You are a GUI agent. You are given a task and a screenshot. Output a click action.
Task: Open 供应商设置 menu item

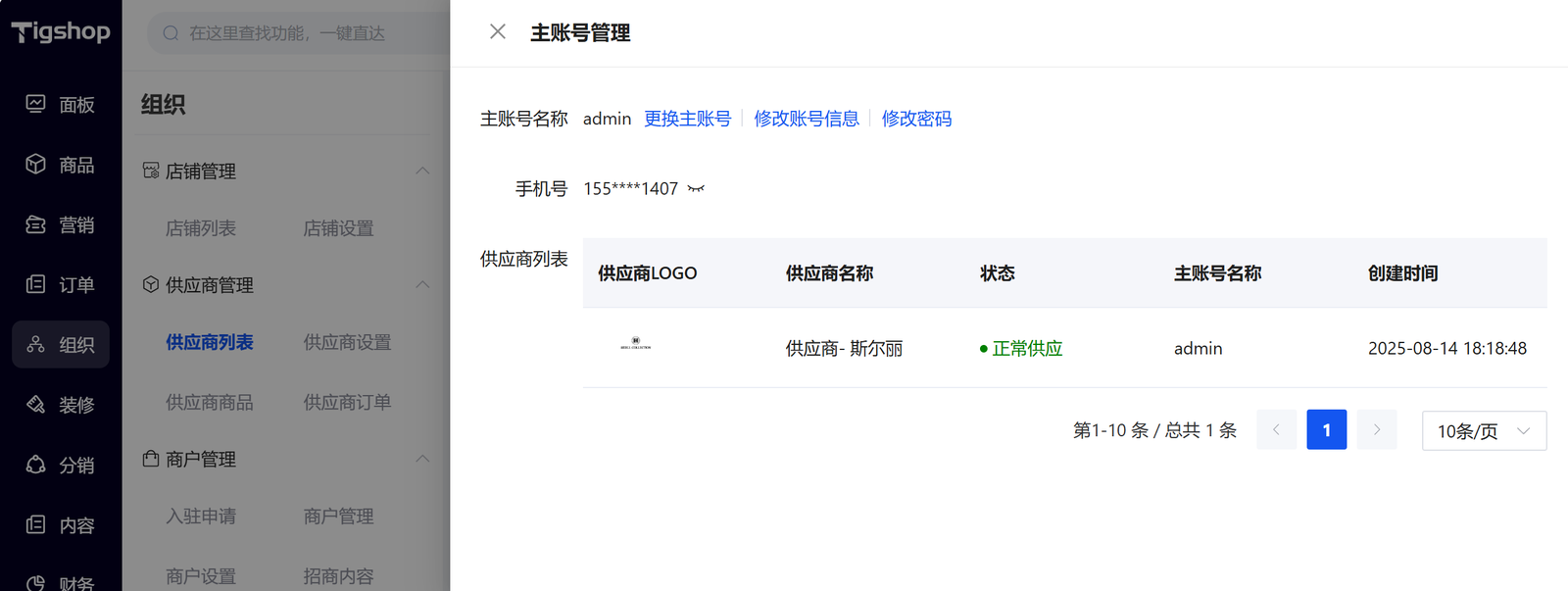point(347,342)
